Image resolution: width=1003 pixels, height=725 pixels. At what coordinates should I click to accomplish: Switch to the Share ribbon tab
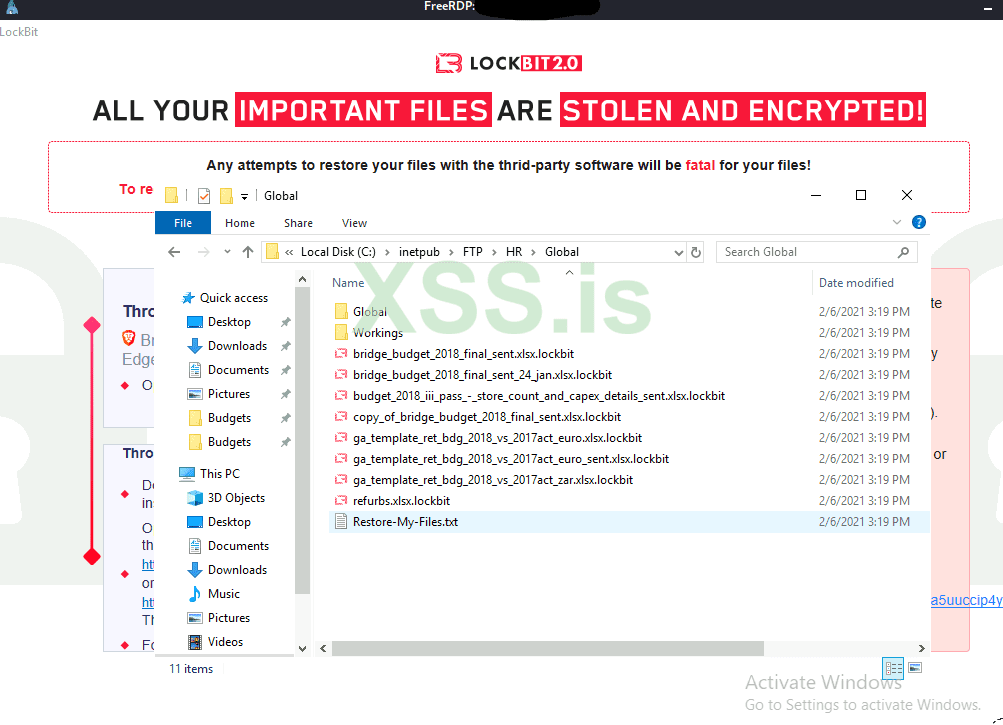pos(298,223)
